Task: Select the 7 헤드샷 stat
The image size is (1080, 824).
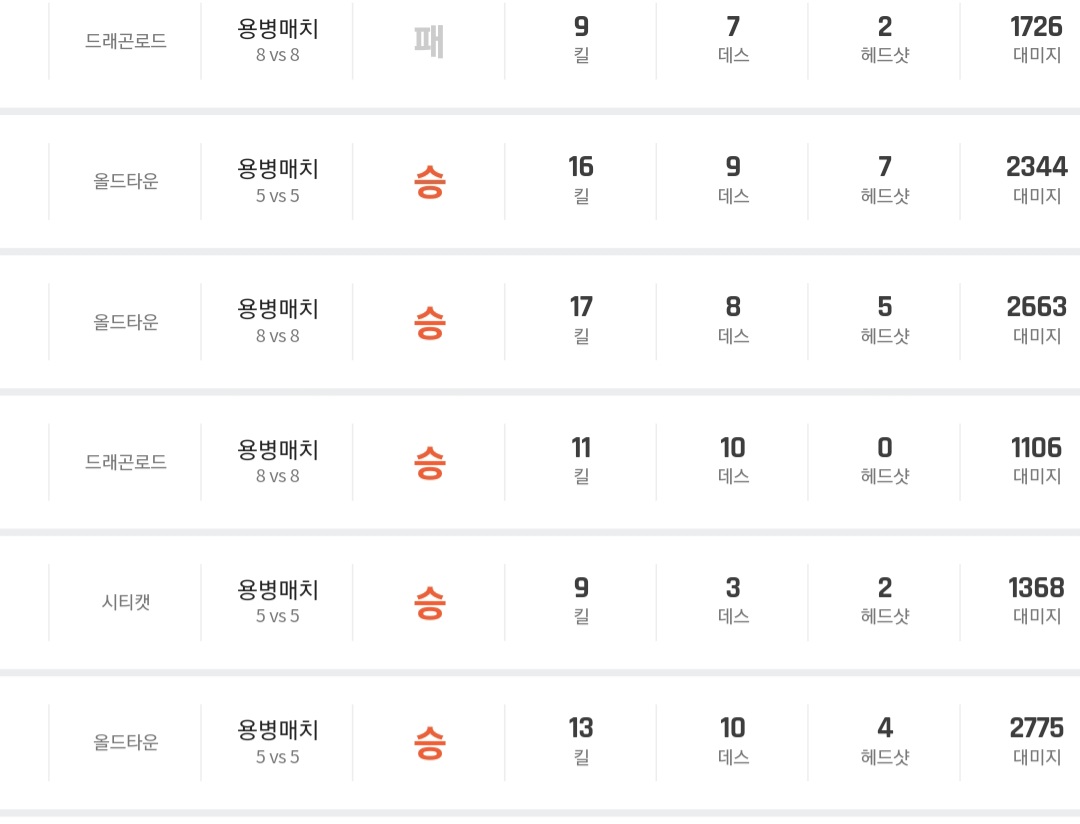Action: point(885,167)
